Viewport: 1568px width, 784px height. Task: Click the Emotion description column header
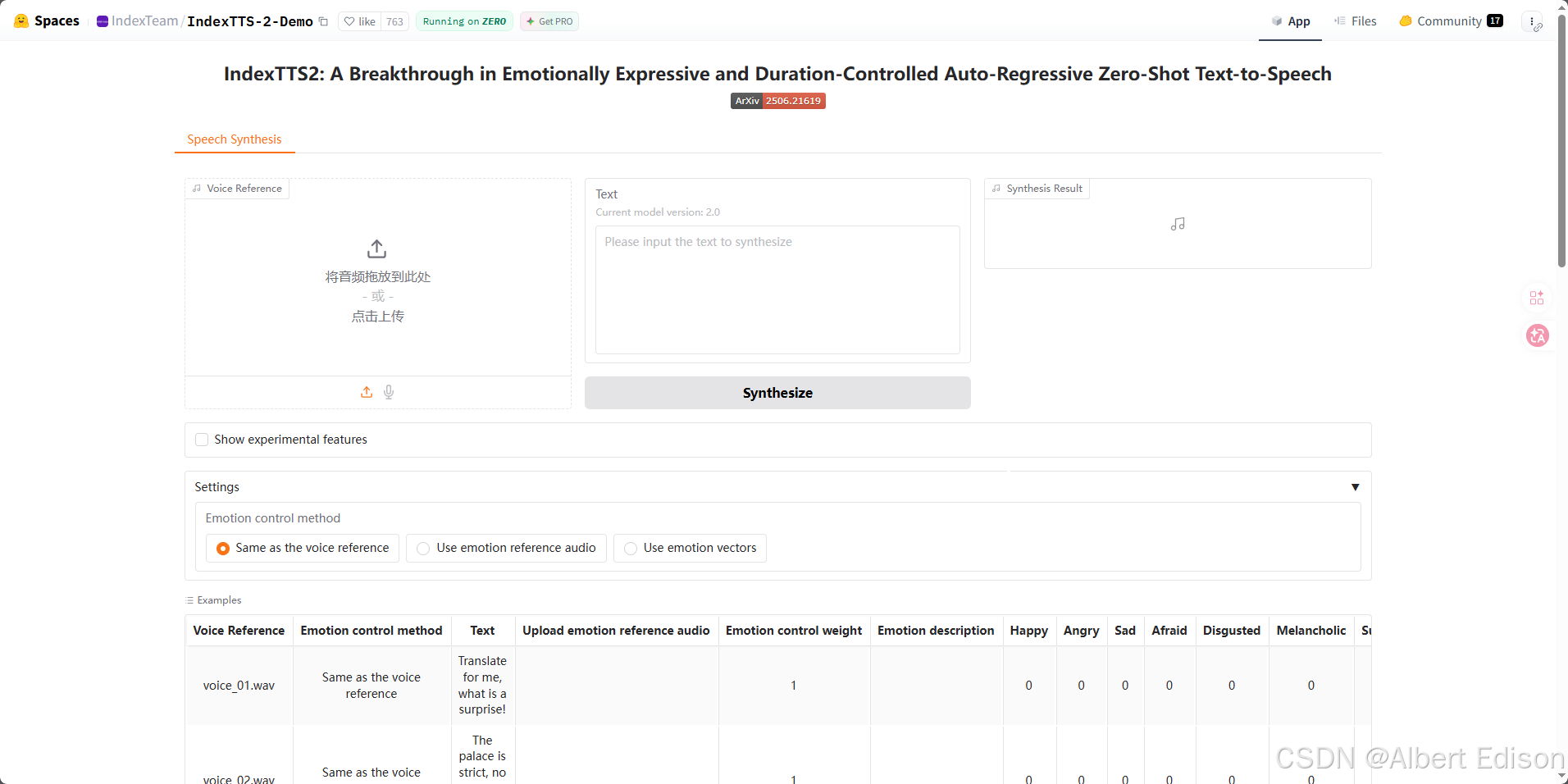pos(936,631)
